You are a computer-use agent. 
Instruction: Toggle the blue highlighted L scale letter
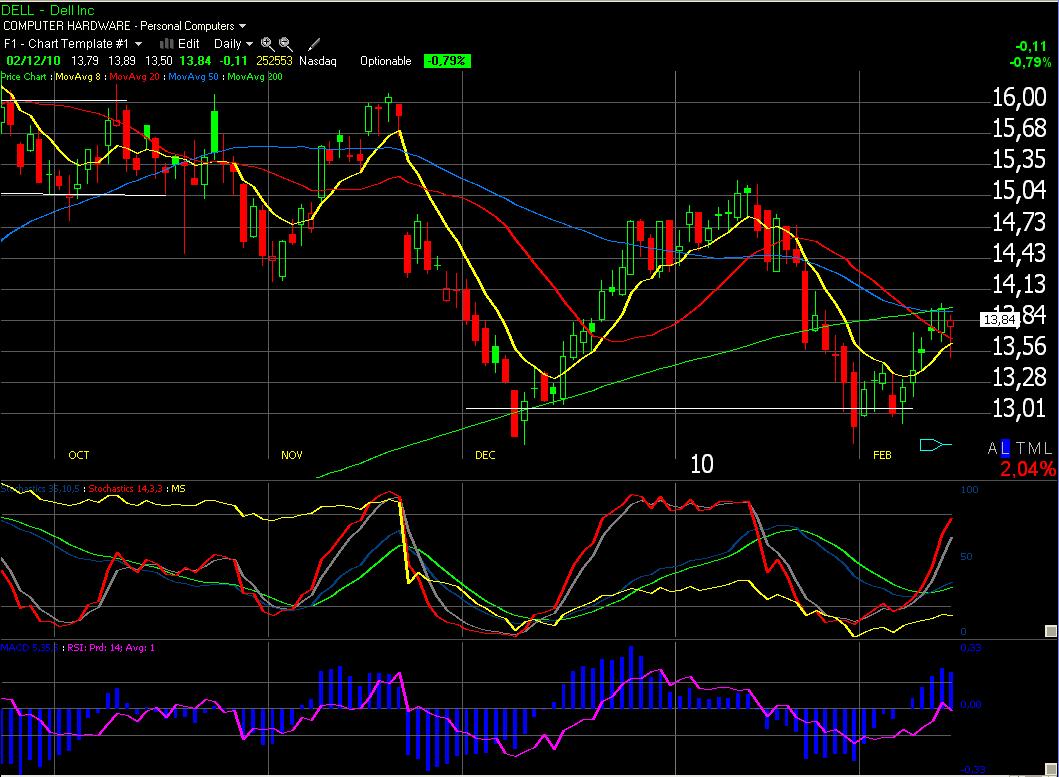[x=1005, y=448]
